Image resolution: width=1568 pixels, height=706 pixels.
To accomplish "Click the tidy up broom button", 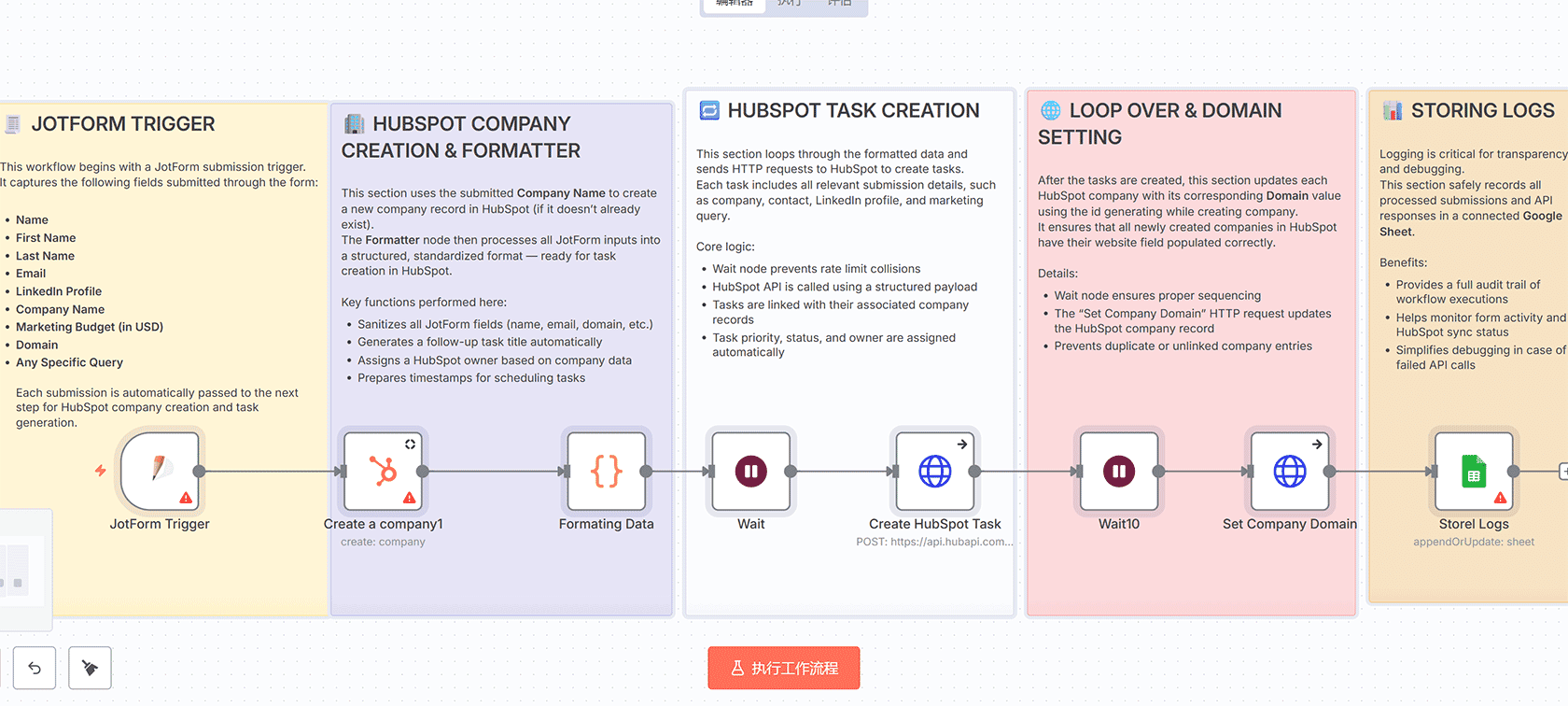I will [x=90, y=668].
